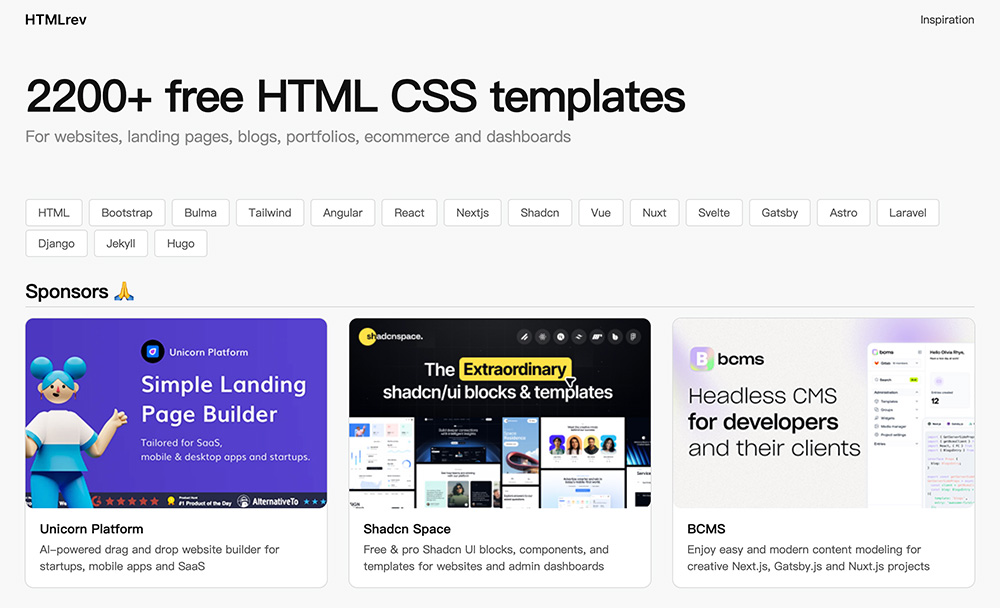Select the Shadcn tag

[x=540, y=212]
